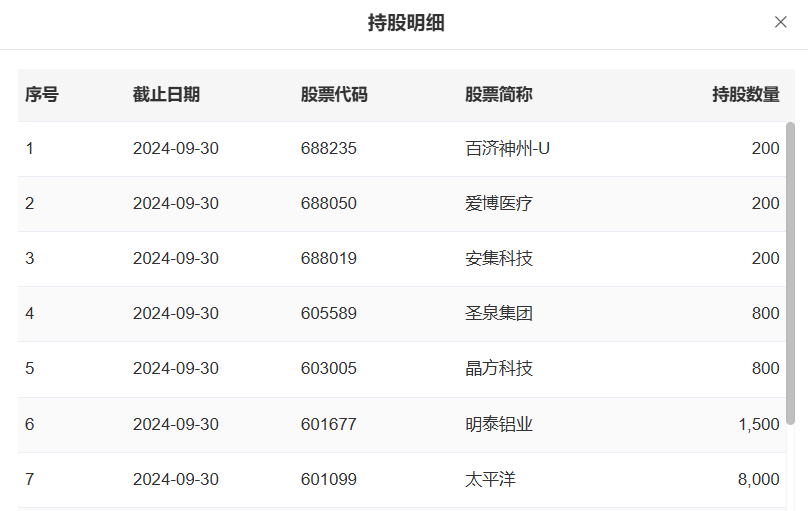
Task: Click the date 2024-09-30 in 圣泉集团 row
Action: point(176,313)
